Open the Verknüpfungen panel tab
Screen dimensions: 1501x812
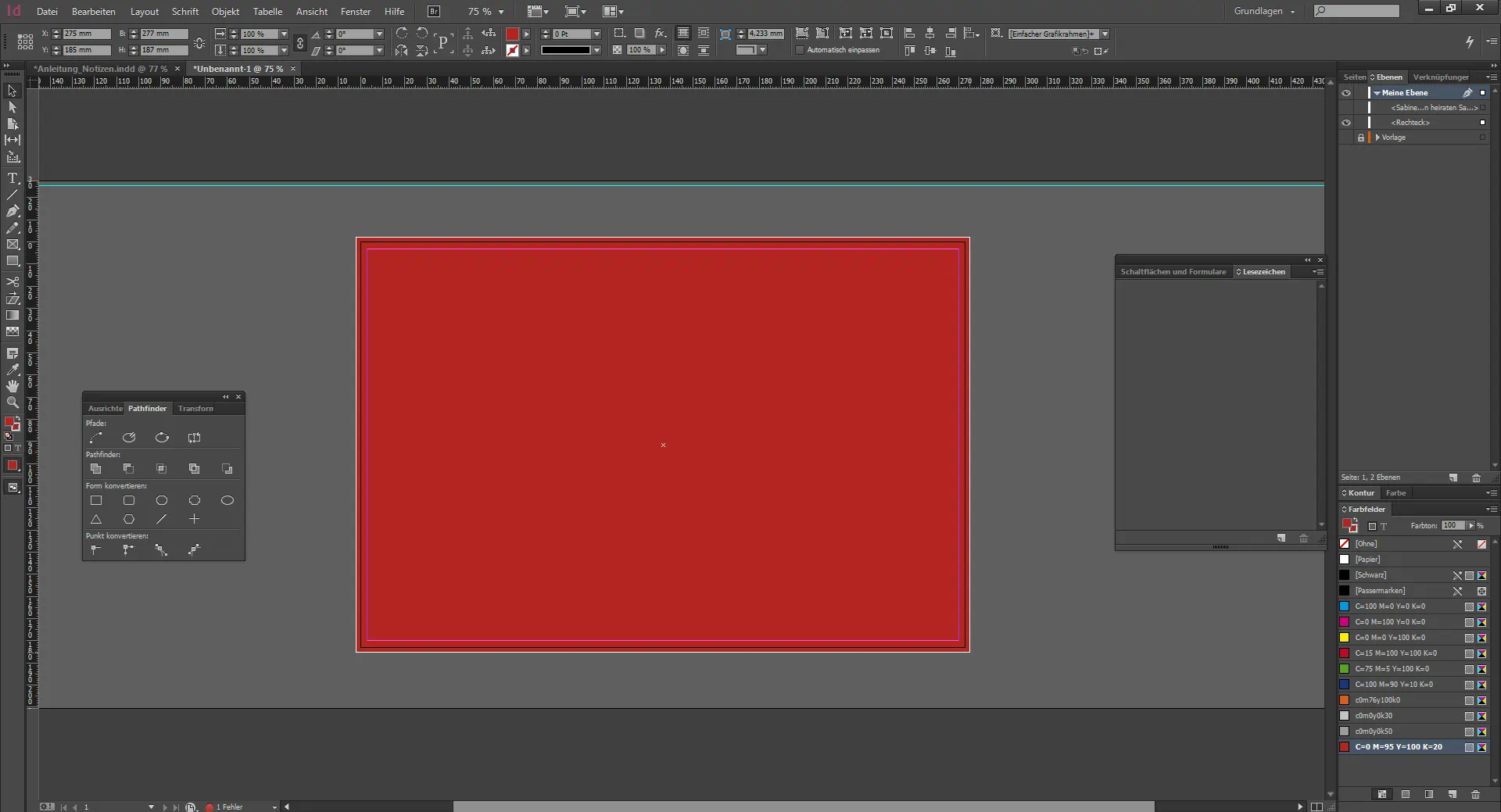(x=1440, y=77)
